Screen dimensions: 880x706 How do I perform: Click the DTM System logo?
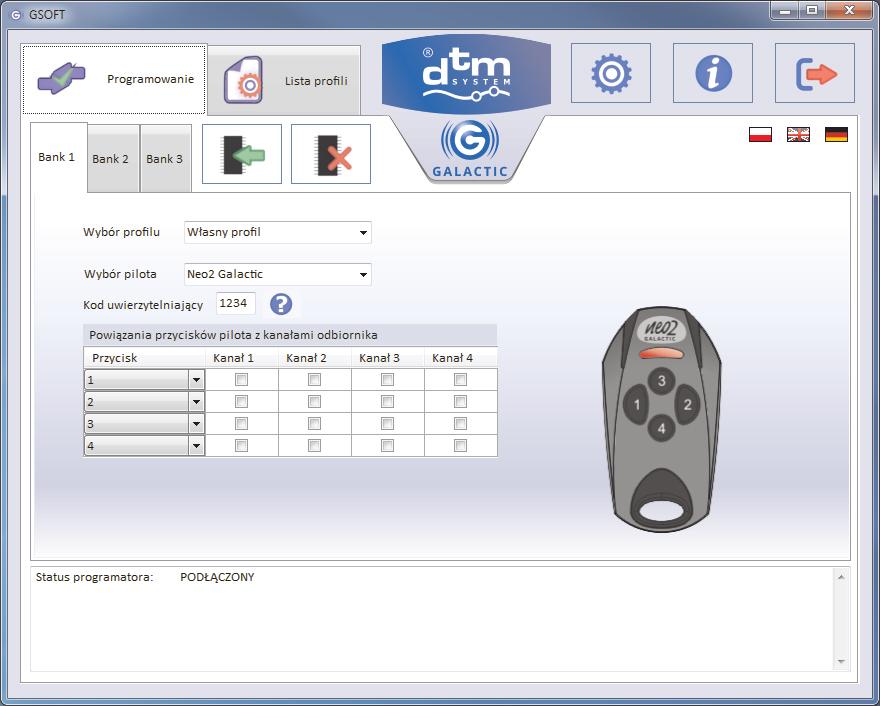(466, 73)
